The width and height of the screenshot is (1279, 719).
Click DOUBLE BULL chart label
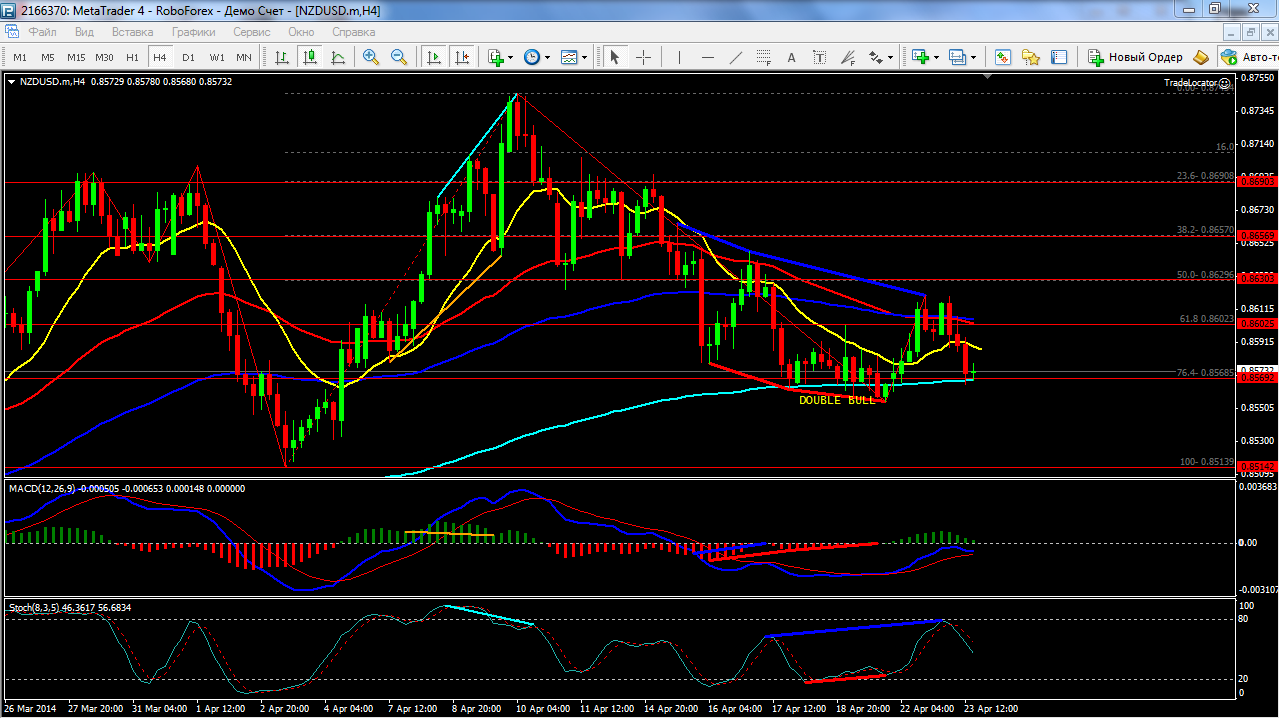coord(837,400)
